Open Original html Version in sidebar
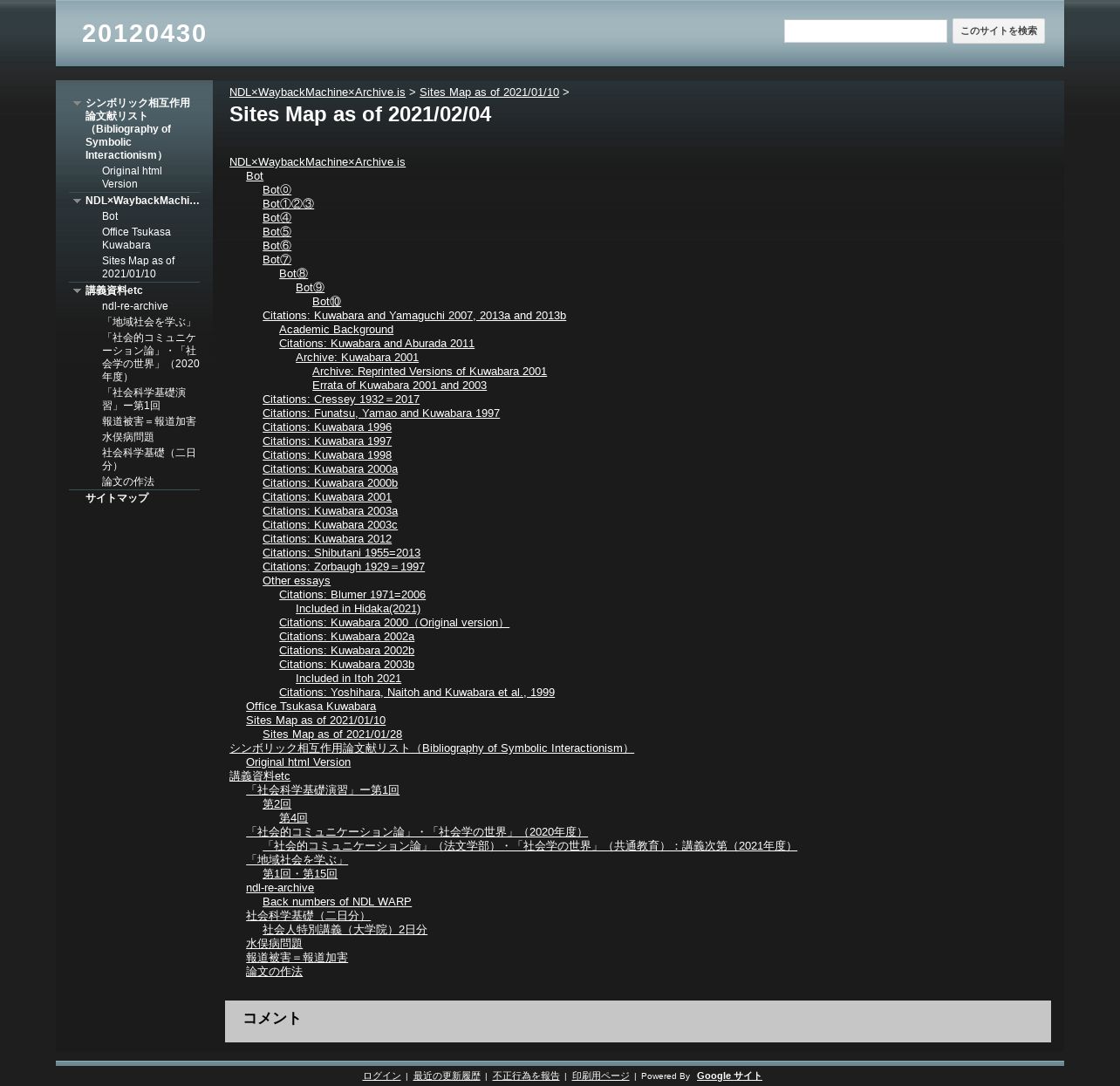Image resolution: width=1120 pixels, height=1086 pixels. pyautogui.click(x=132, y=177)
